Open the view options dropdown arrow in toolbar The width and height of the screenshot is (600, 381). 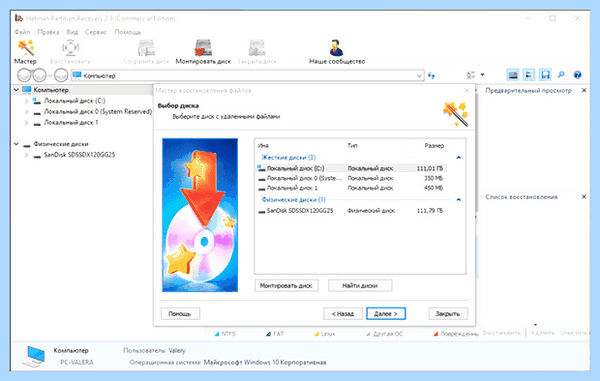pyautogui.click(x=483, y=75)
